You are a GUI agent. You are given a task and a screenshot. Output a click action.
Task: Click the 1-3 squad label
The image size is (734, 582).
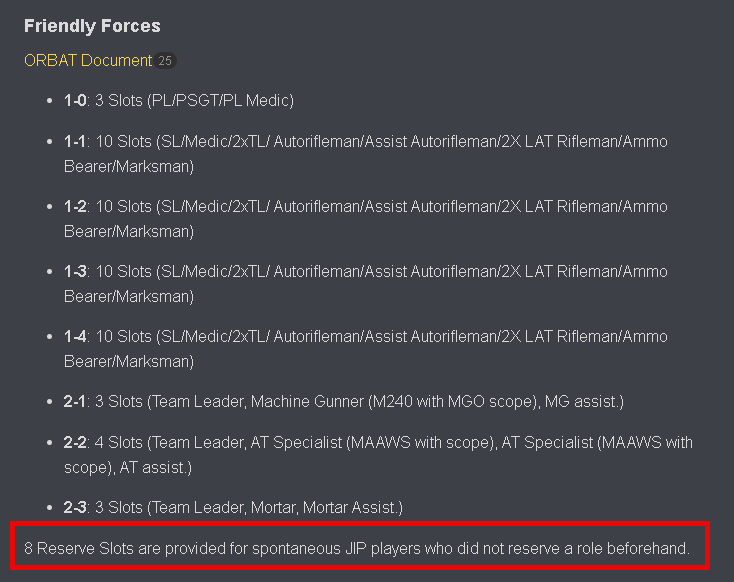[75, 271]
